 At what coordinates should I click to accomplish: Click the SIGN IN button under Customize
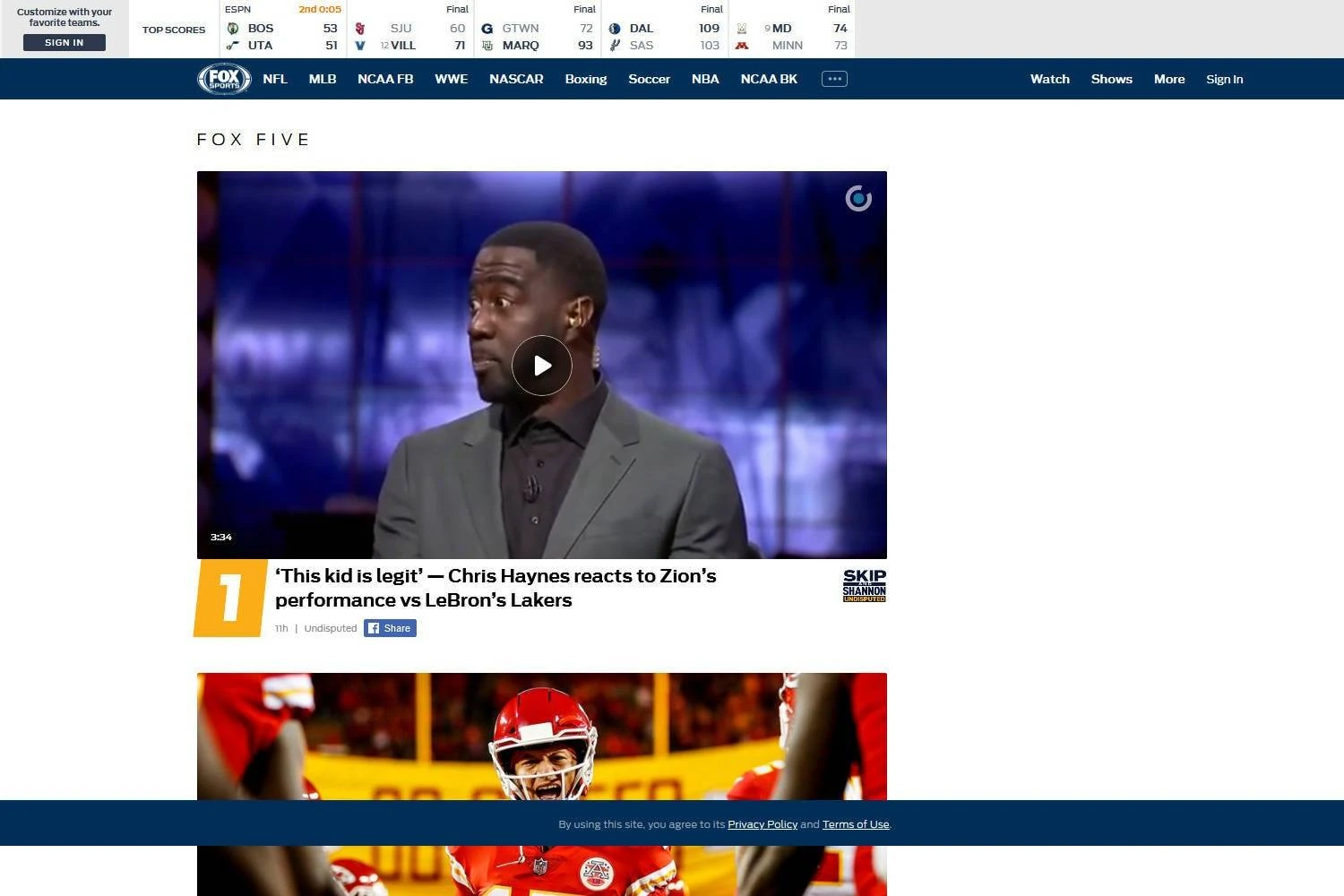click(65, 42)
